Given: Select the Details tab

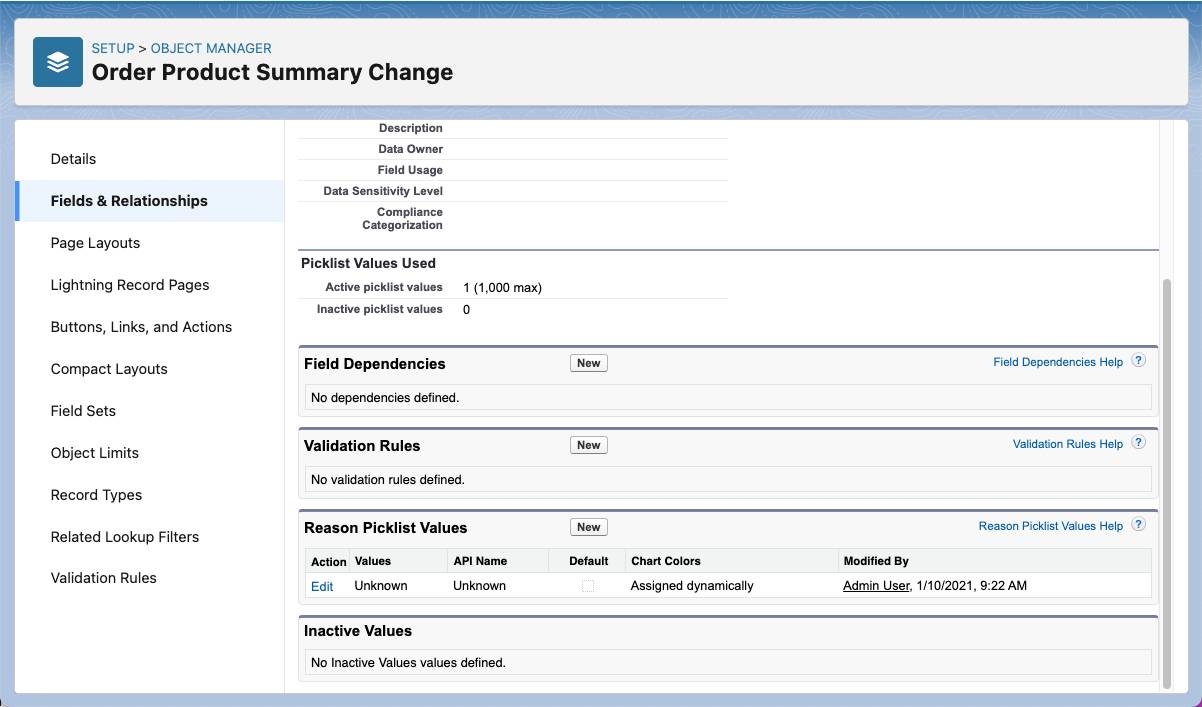Looking at the screenshot, I should click(73, 158).
